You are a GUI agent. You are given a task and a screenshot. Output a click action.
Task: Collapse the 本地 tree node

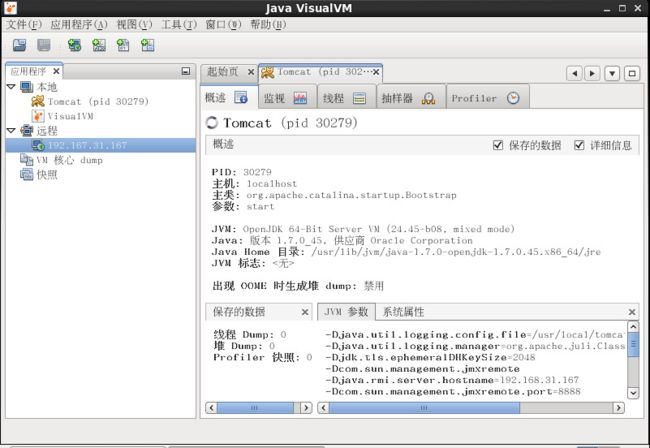pos(11,87)
